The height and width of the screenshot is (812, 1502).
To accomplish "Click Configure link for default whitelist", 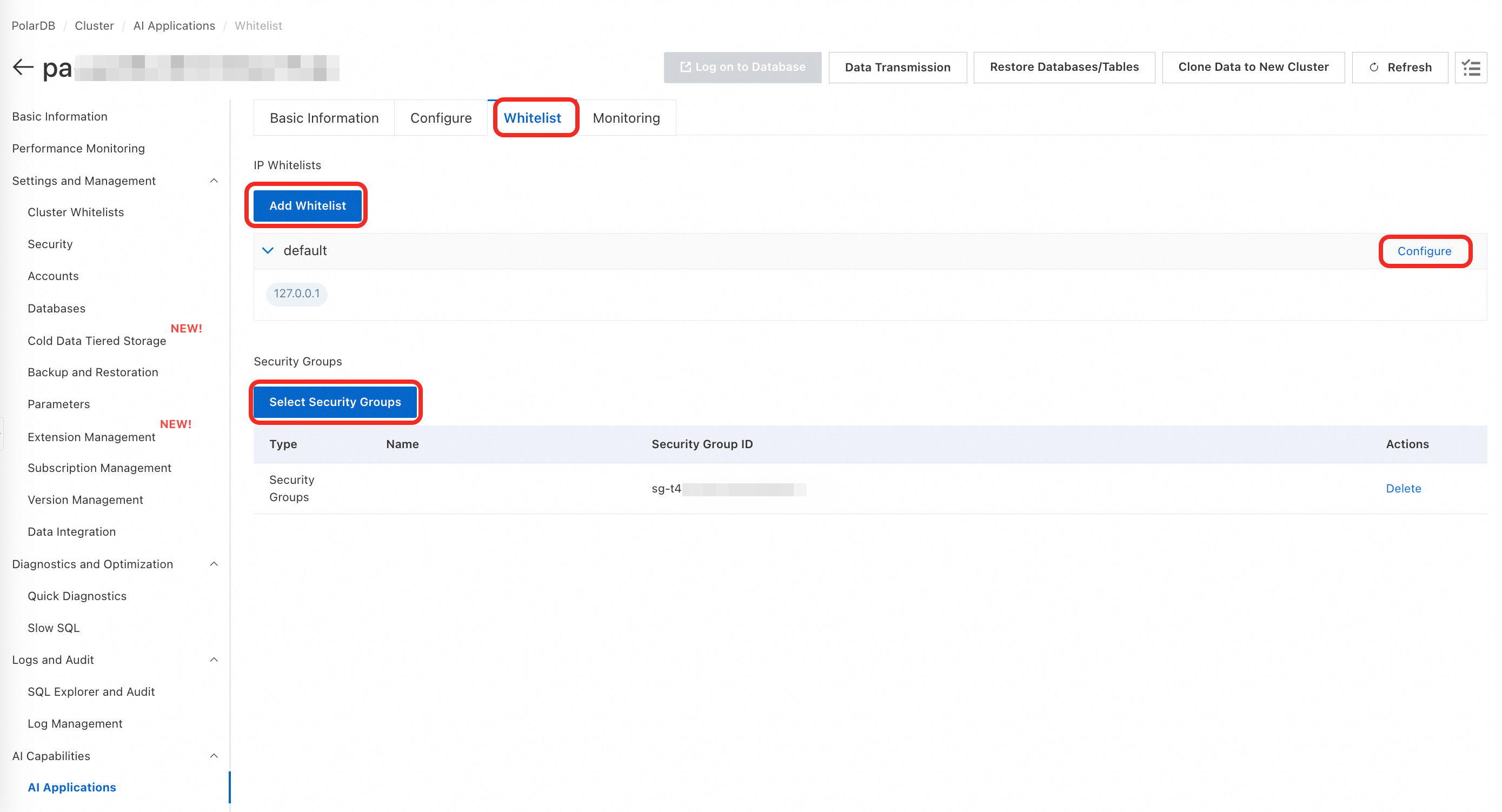I will click(x=1424, y=251).
